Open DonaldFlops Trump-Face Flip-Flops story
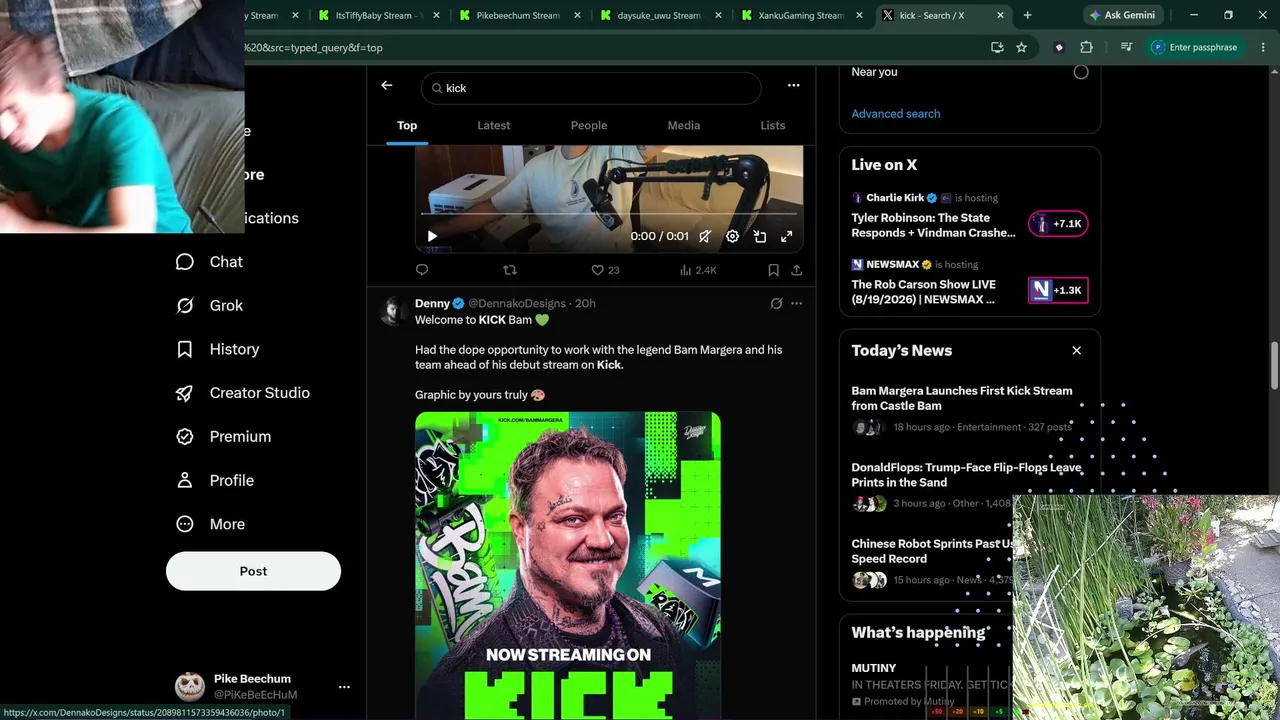The height and width of the screenshot is (720, 1280). (x=966, y=475)
